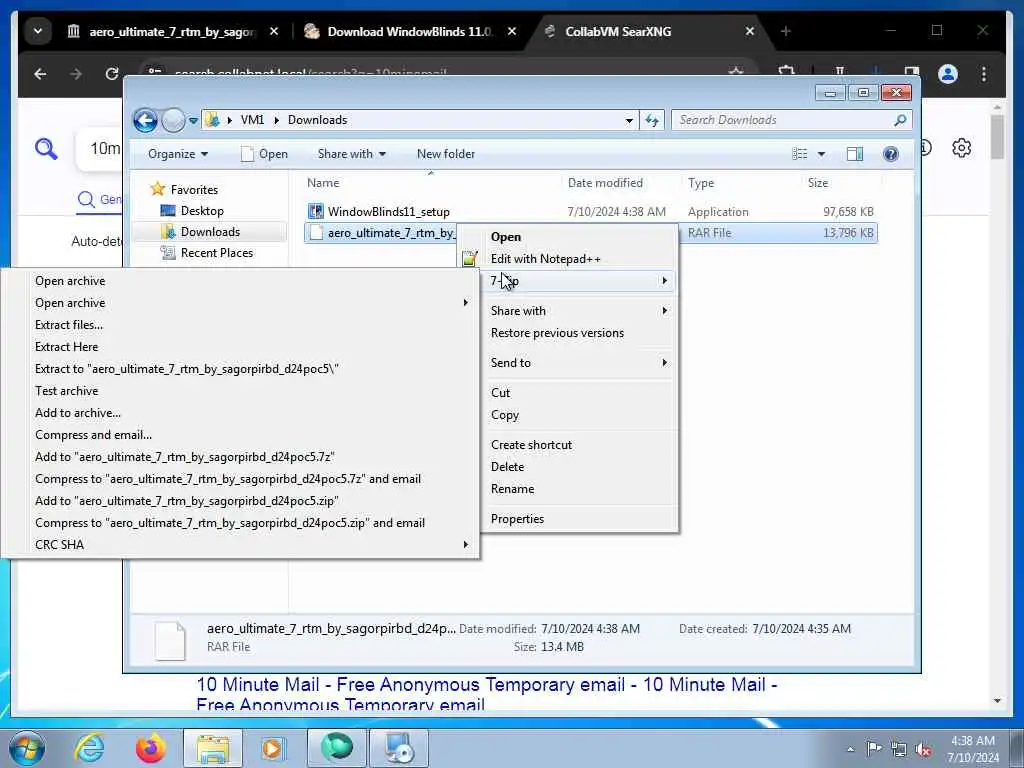
Task: Click the change view icon
Action: [800, 154]
